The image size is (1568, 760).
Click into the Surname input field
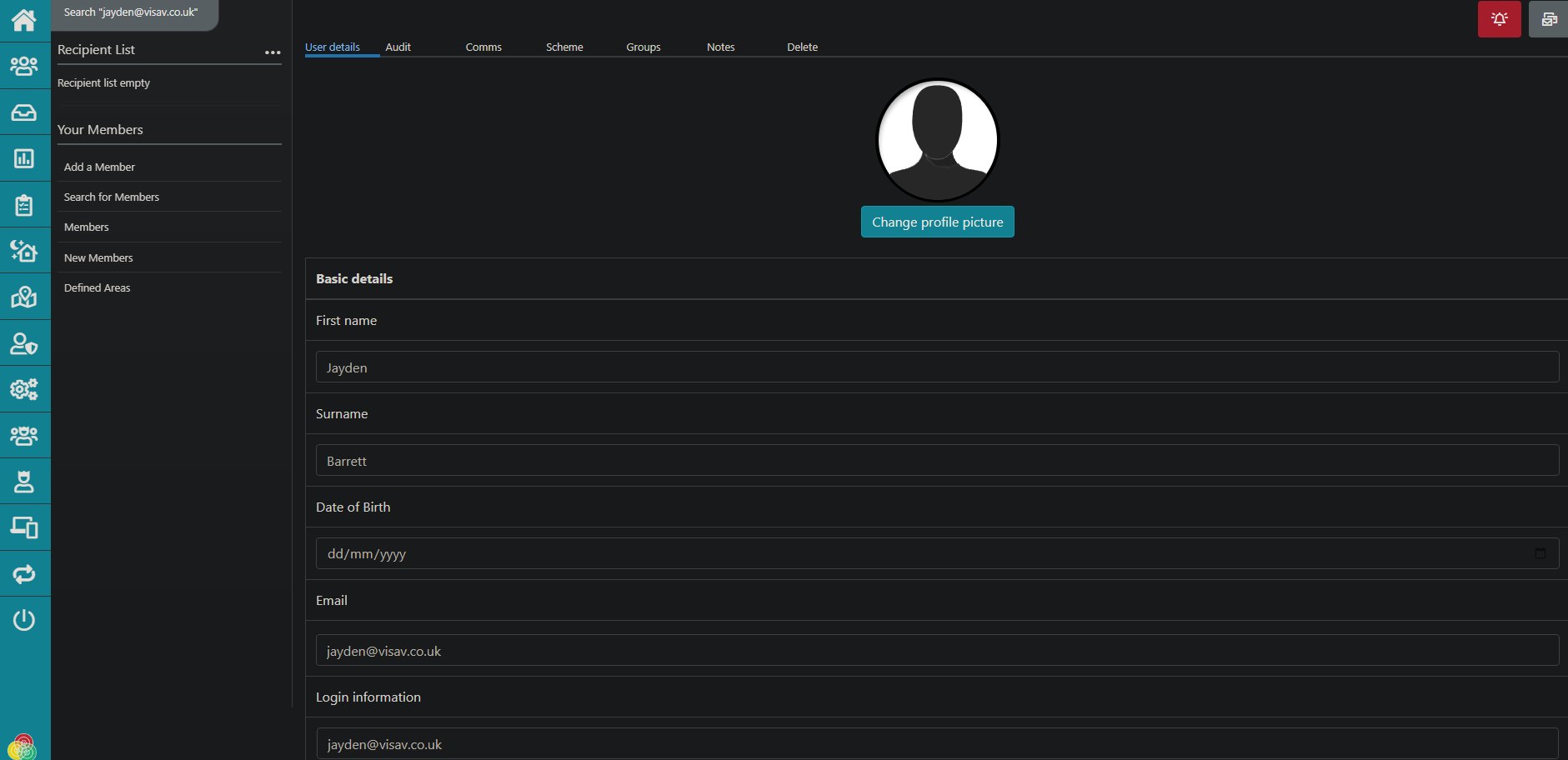[937, 461]
